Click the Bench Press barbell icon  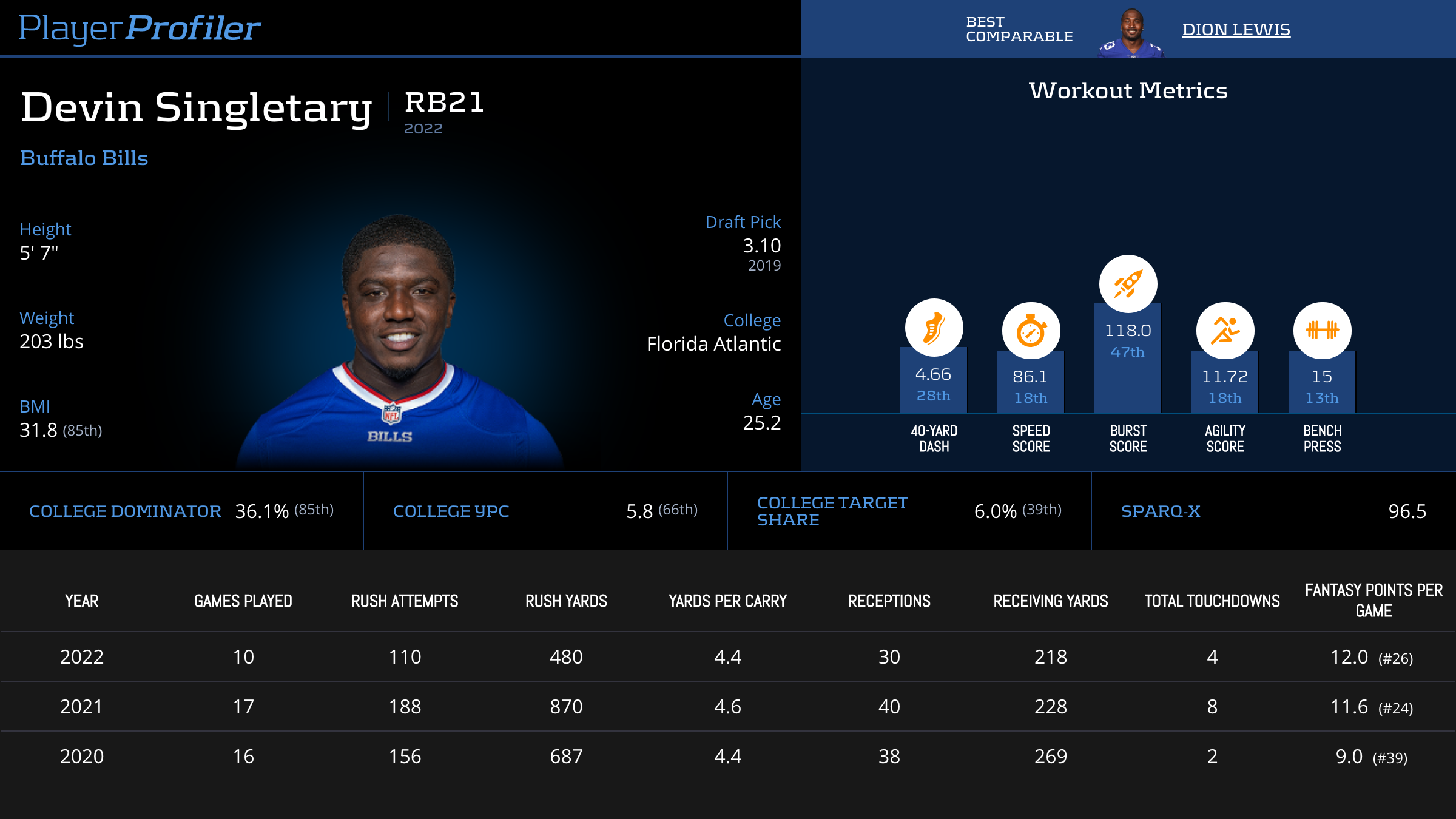pyautogui.click(x=1322, y=331)
